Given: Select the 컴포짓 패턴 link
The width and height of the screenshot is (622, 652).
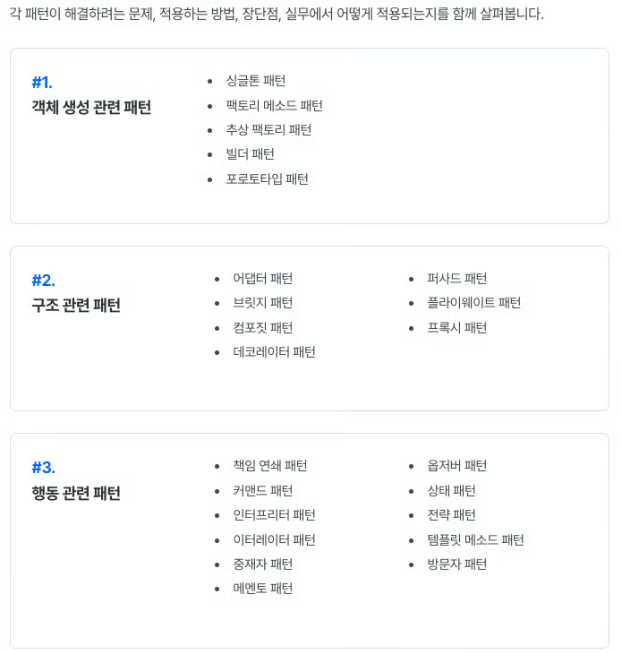Looking at the screenshot, I should point(262,327).
